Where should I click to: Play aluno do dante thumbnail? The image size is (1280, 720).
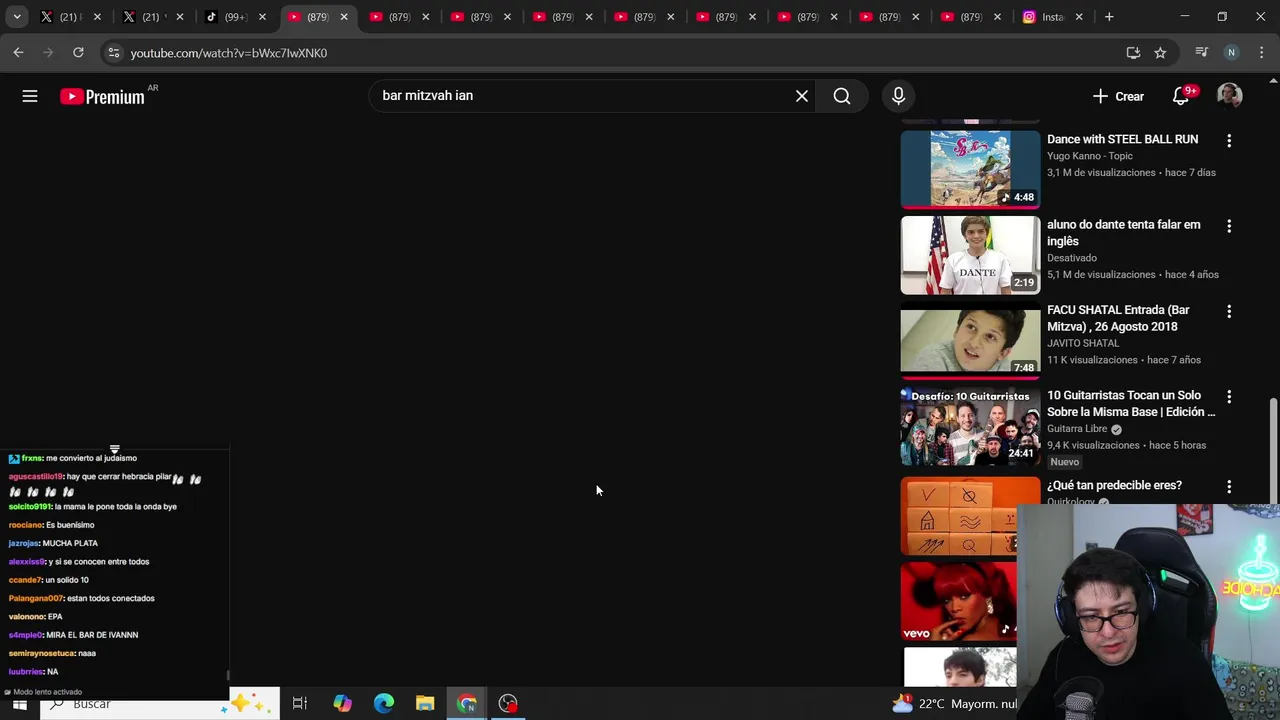[970, 254]
